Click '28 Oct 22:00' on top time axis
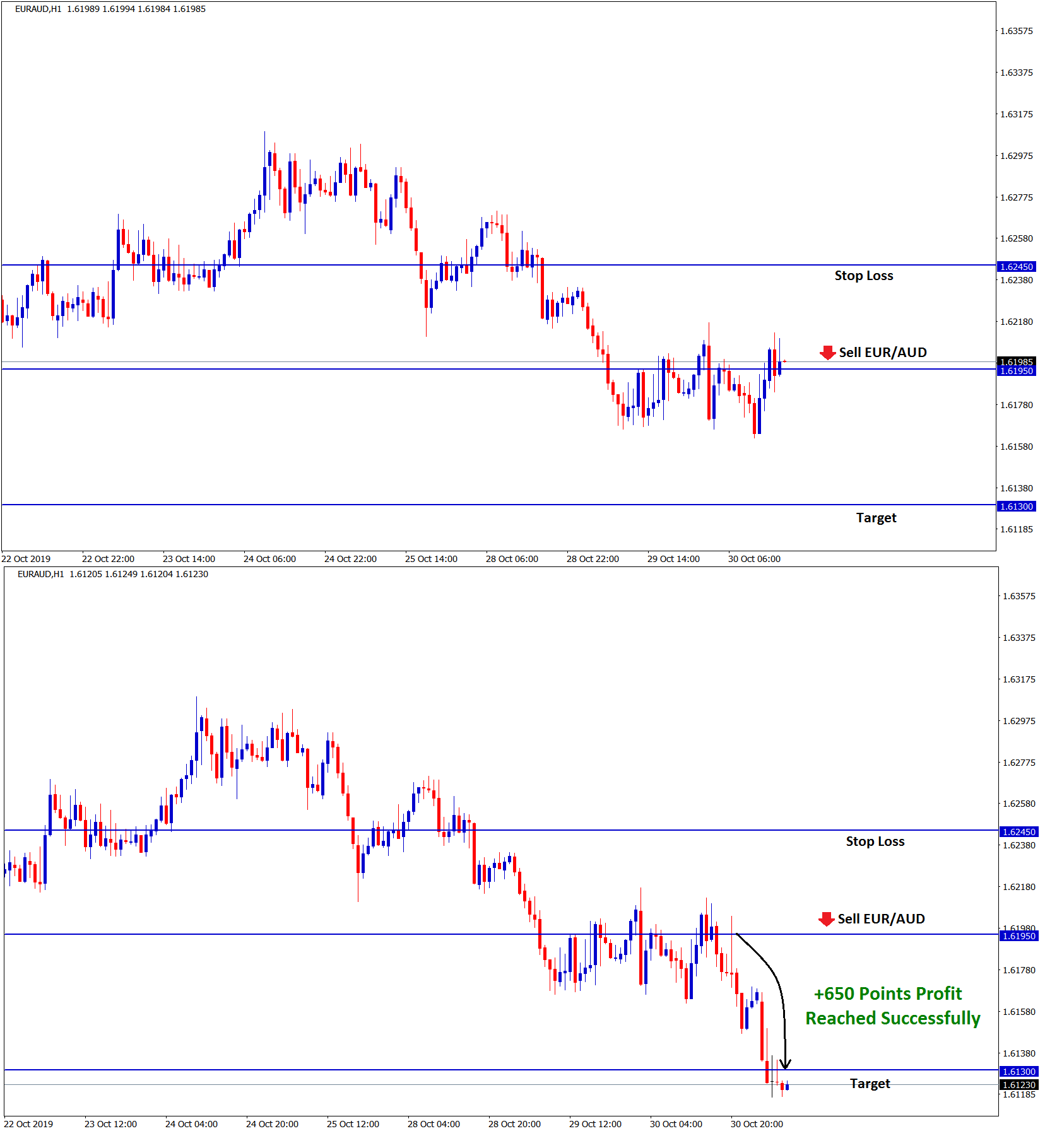The image size is (1045, 1148). 593,559
